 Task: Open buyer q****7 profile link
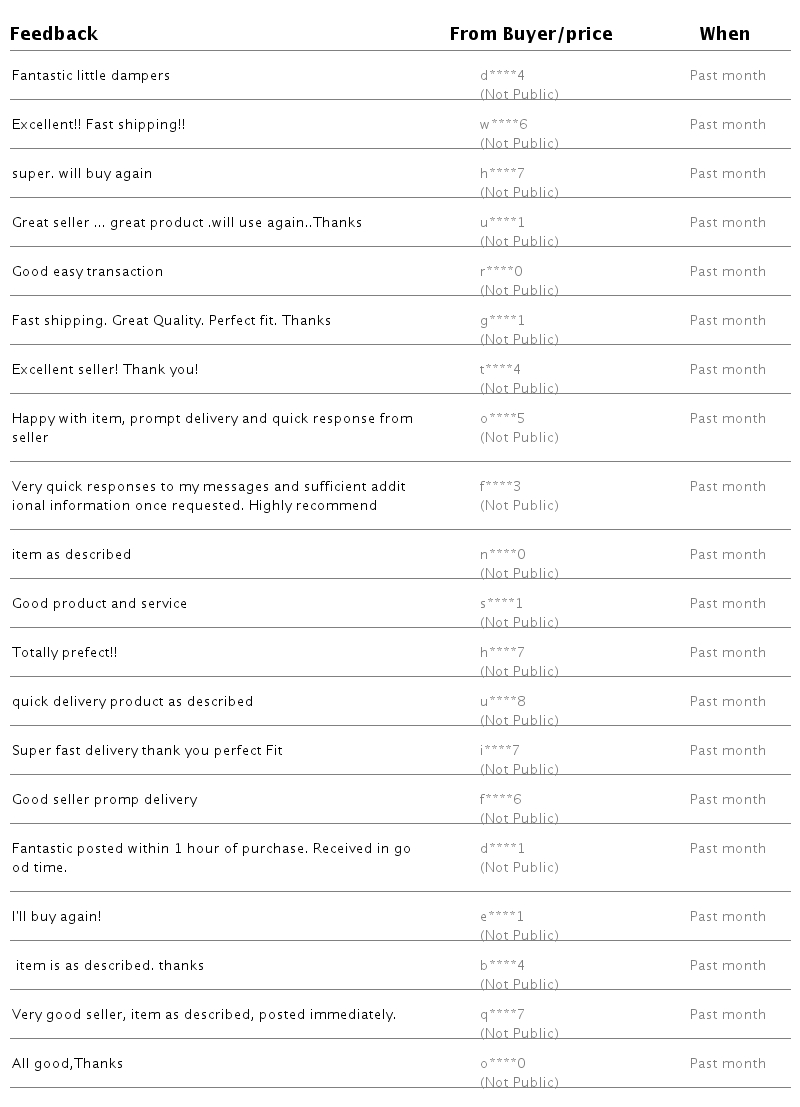coord(502,1014)
